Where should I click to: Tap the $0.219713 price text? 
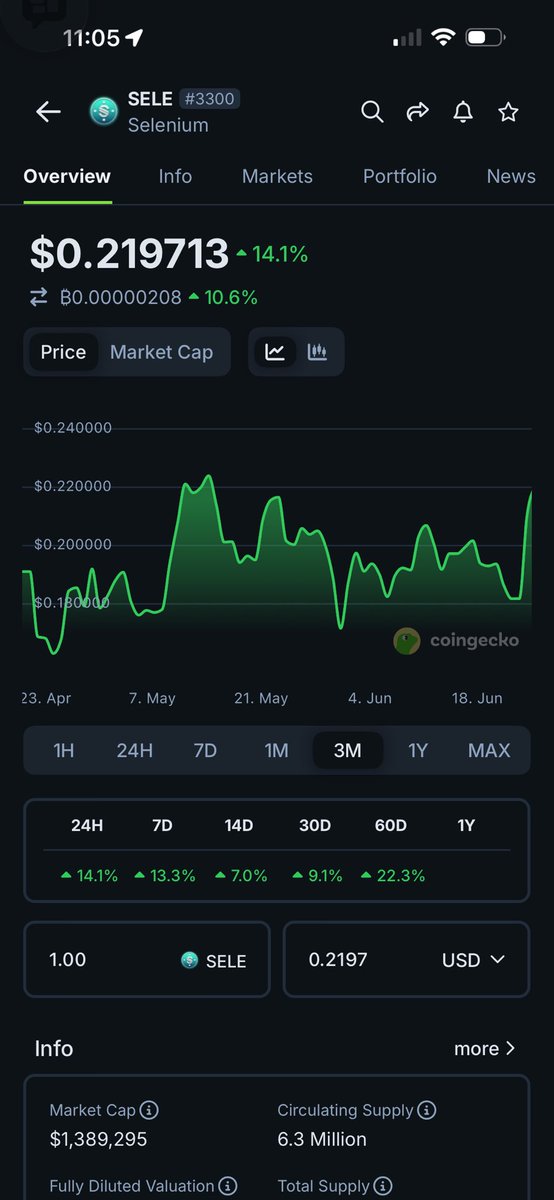point(129,253)
